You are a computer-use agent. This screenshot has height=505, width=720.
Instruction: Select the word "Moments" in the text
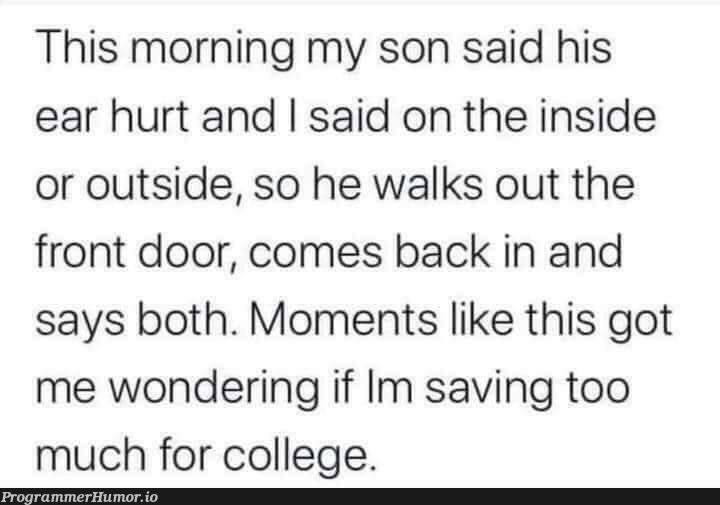pos(343,320)
